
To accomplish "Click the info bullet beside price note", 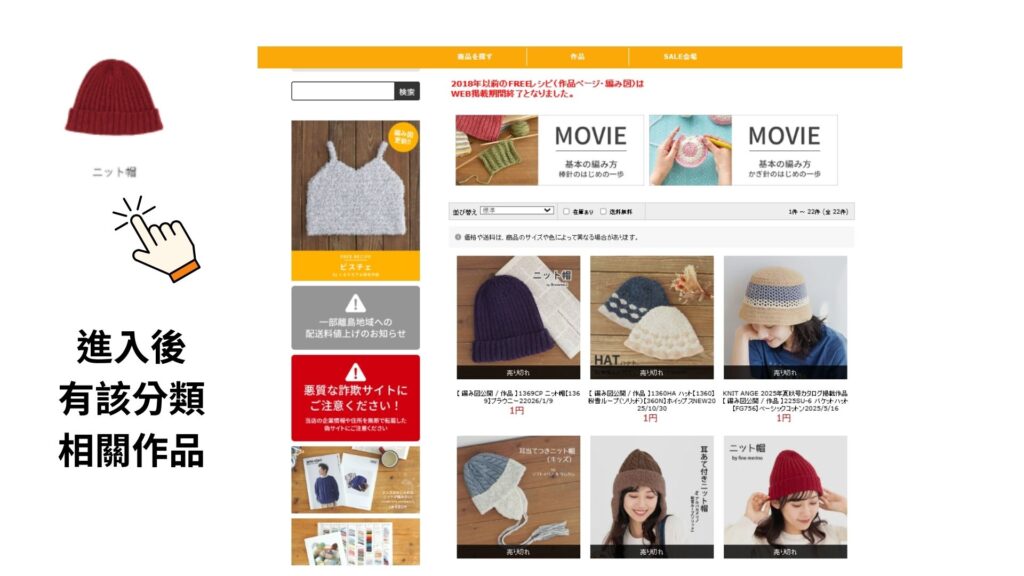I will (x=458, y=238).
